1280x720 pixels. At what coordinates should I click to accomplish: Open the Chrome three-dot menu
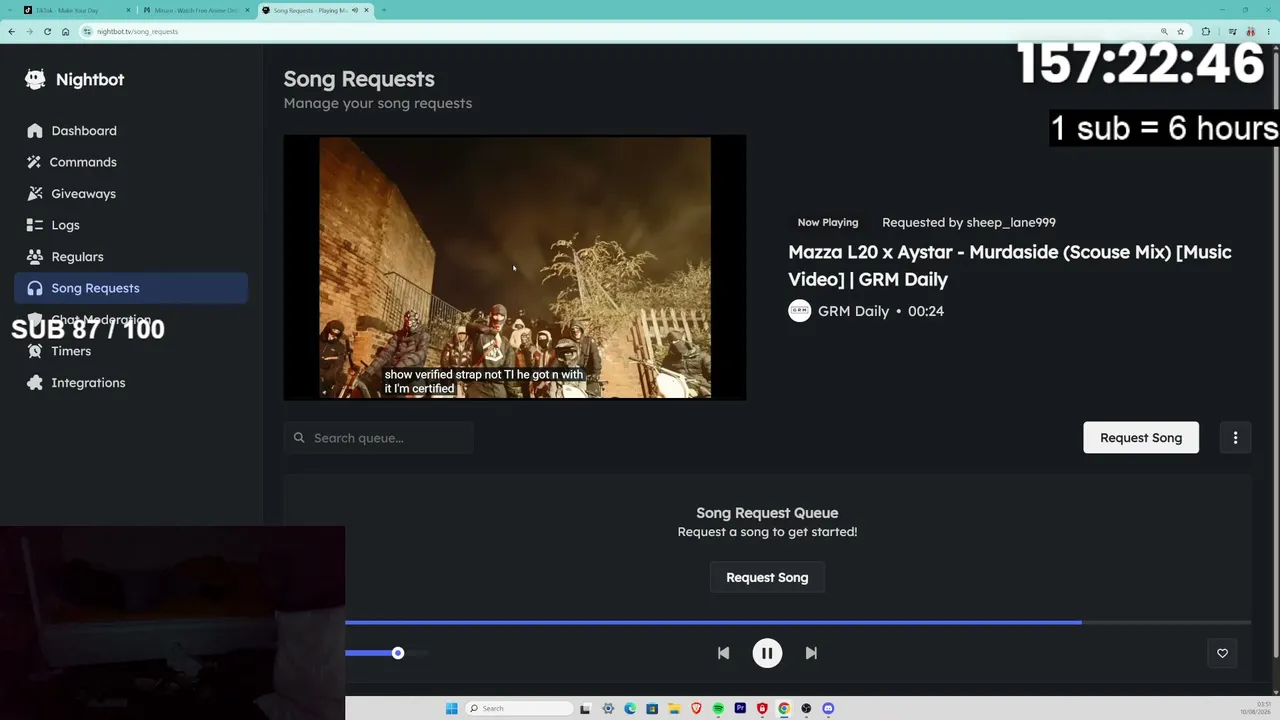click(x=1270, y=32)
